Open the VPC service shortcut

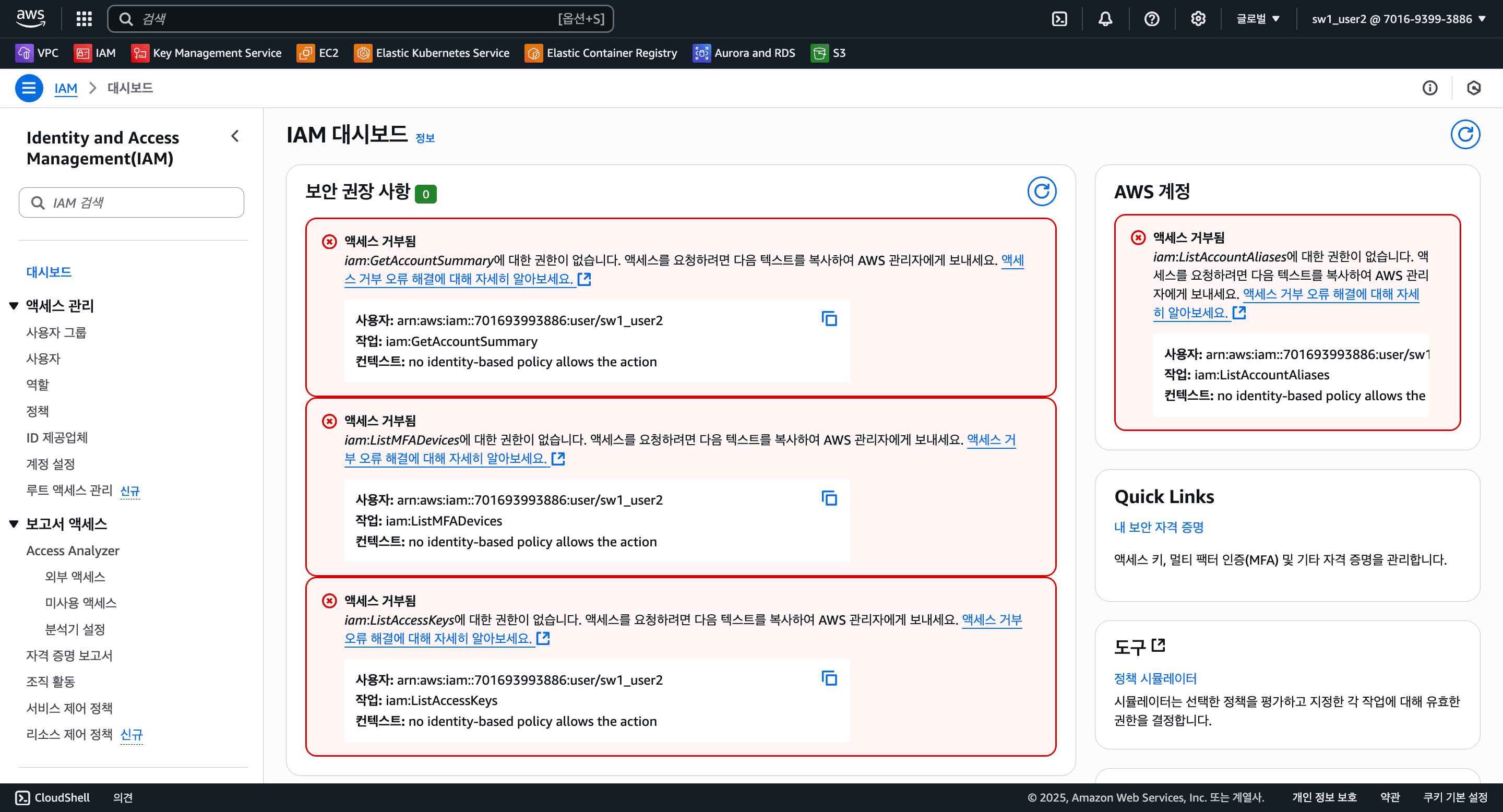pyautogui.click(x=38, y=53)
